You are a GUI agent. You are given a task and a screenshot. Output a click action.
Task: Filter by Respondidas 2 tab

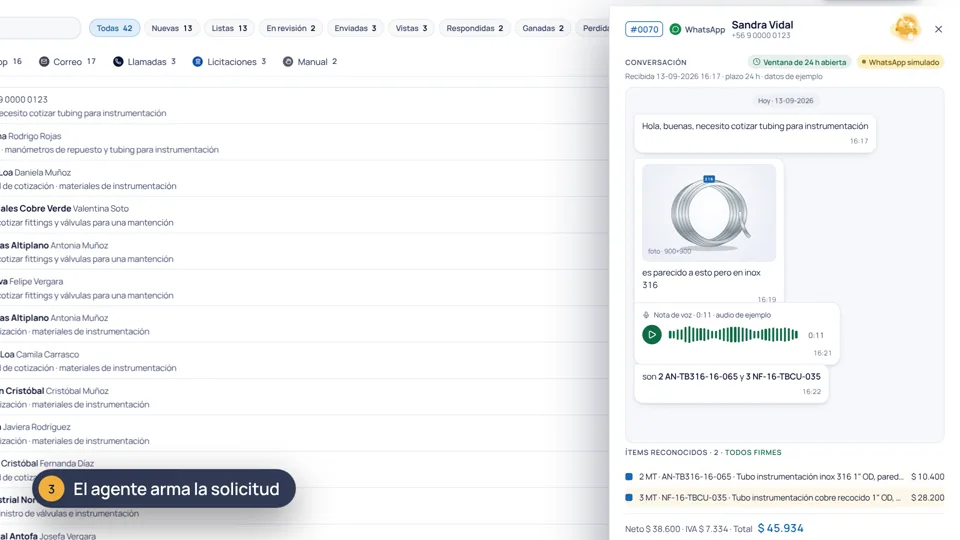coord(474,28)
